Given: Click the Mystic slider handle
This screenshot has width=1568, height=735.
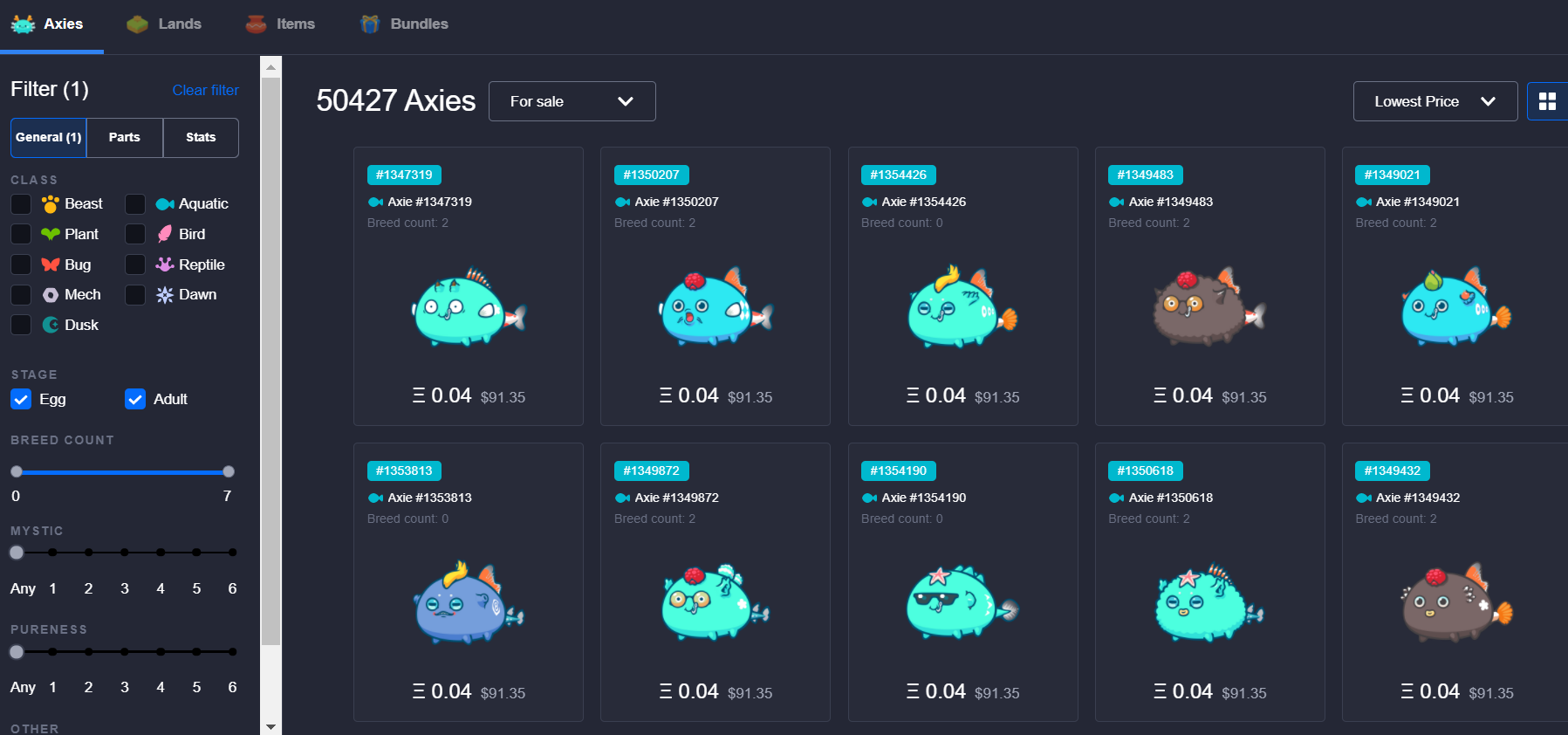Looking at the screenshot, I should (x=17, y=553).
